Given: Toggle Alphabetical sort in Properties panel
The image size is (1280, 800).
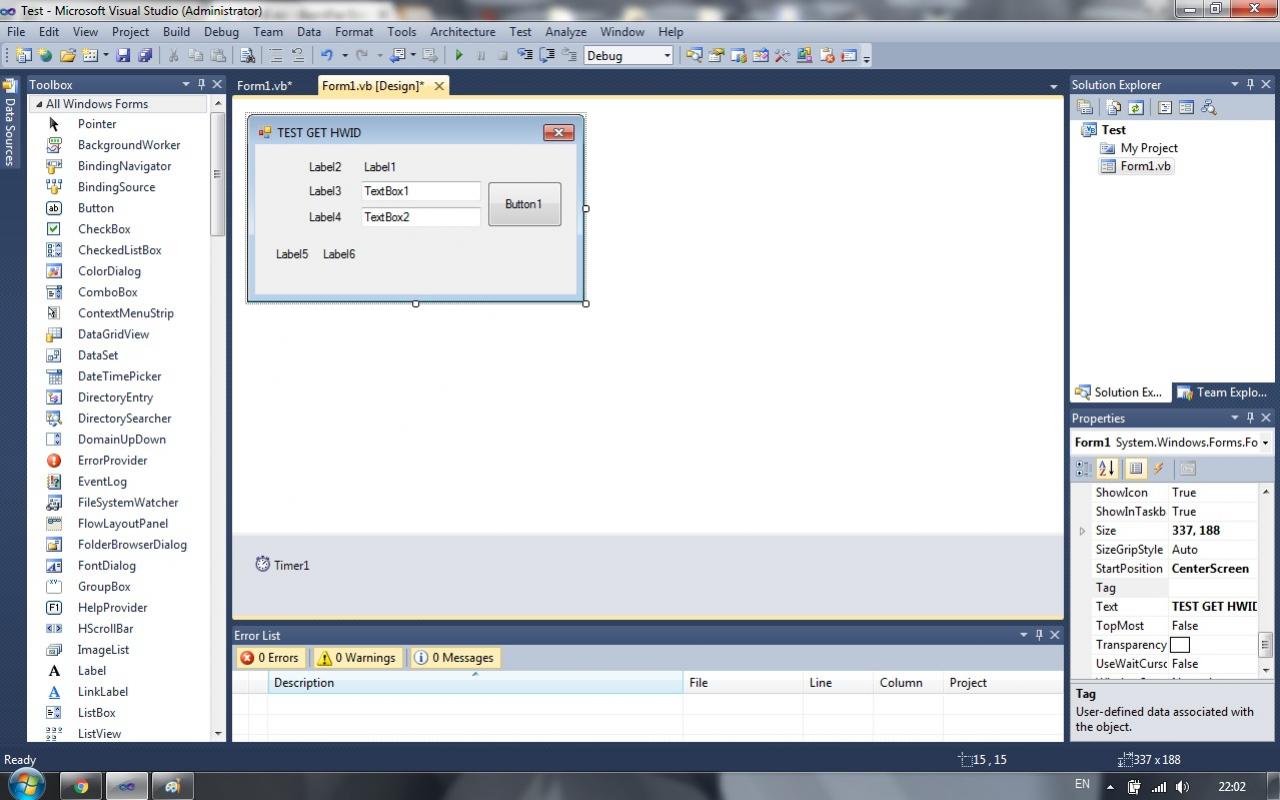Looking at the screenshot, I should (1107, 468).
